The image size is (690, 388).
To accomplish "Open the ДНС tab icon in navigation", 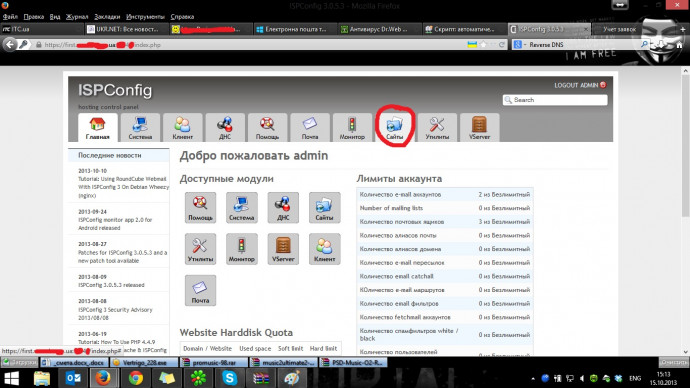I will coord(225,128).
